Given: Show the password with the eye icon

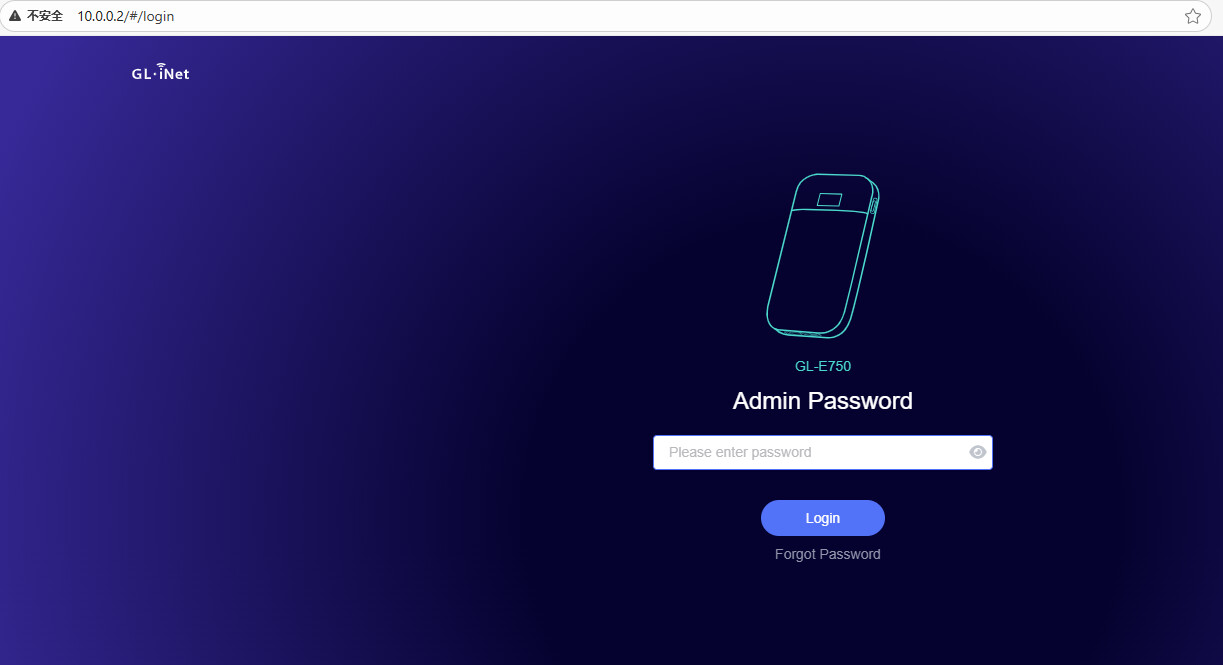Looking at the screenshot, I should click(977, 452).
